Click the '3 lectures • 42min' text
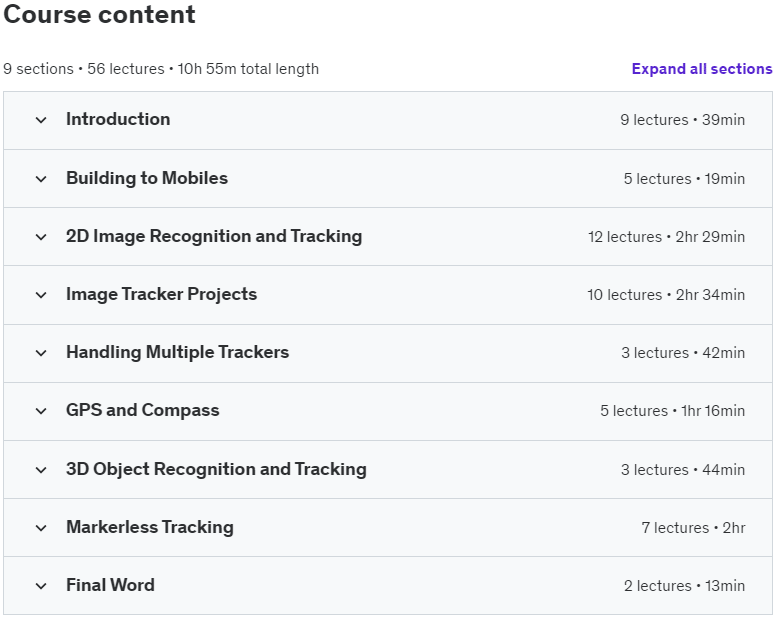The width and height of the screenshot is (776, 617). [x=683, y=353]
